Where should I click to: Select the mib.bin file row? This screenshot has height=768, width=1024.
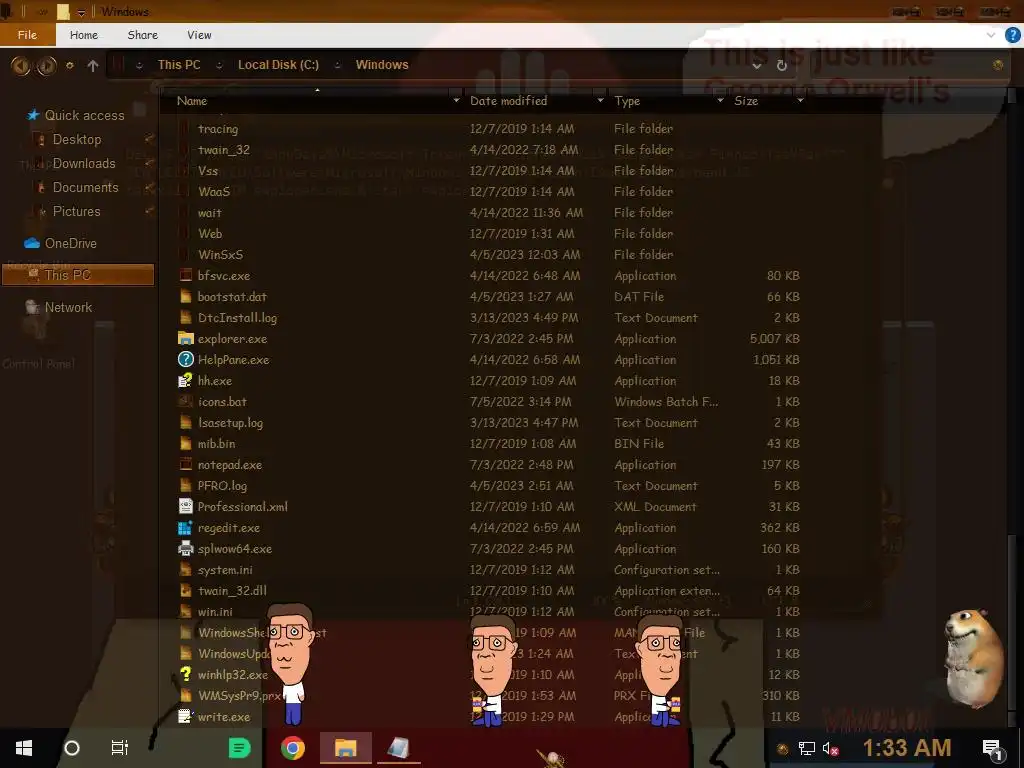pos(488,443)
